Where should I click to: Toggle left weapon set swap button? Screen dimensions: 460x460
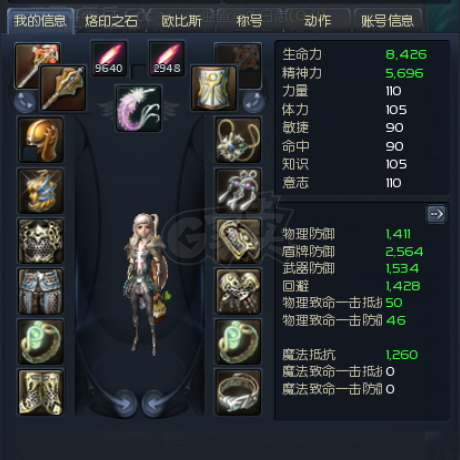tap(25, 102)
